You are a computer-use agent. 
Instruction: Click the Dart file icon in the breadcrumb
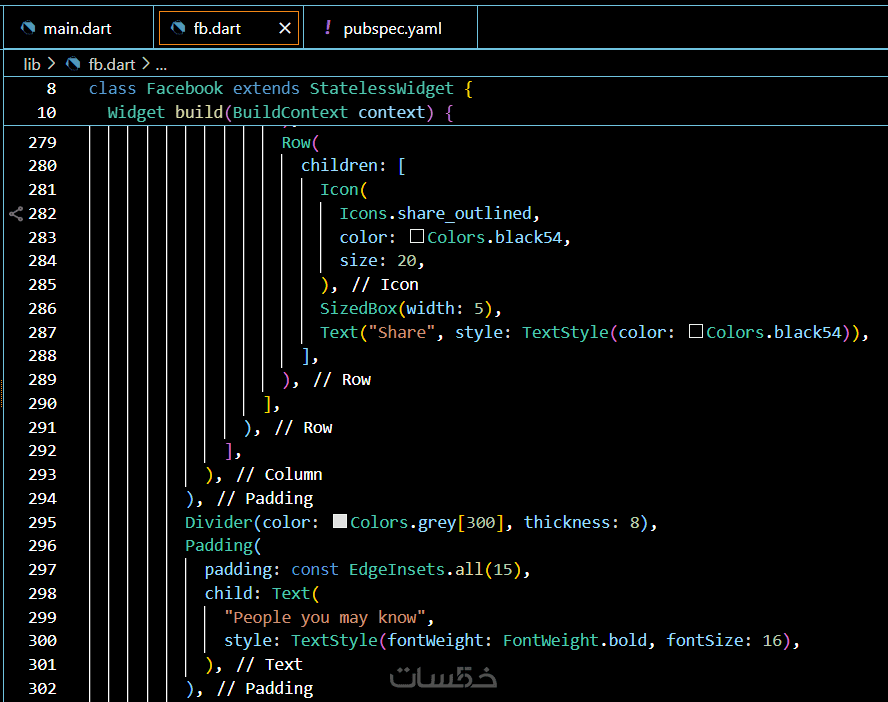pyautogui.click(x=73, y=64)
